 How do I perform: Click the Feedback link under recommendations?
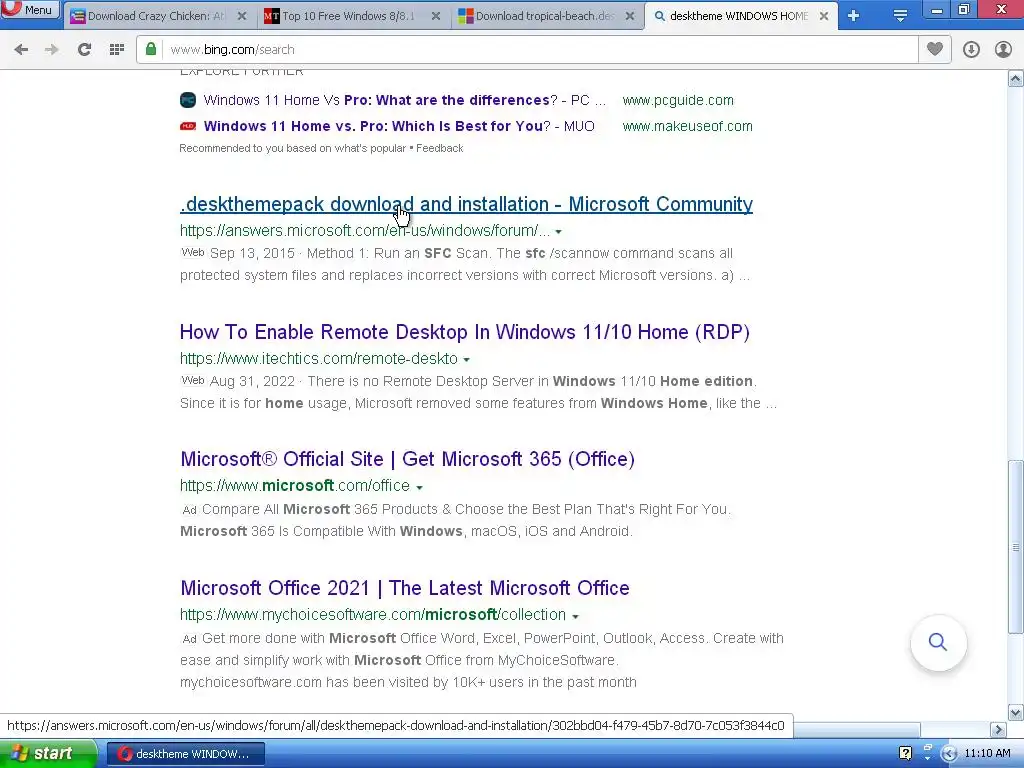[440, 148]
